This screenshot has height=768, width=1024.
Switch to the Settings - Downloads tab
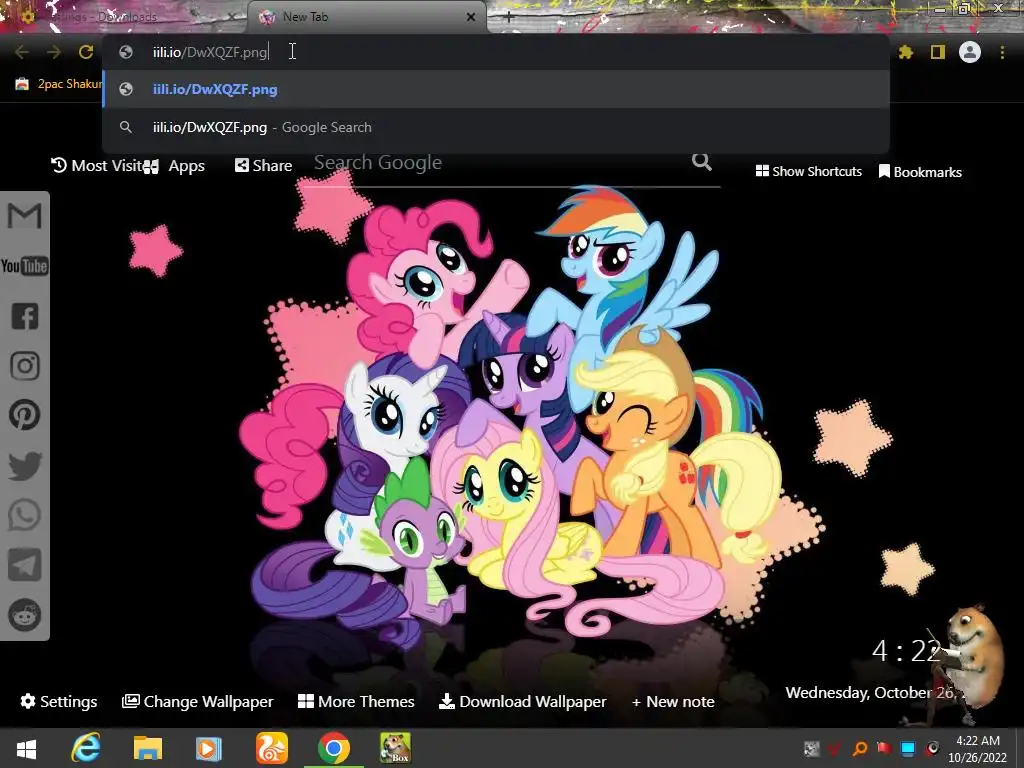[x=124, y=17]
